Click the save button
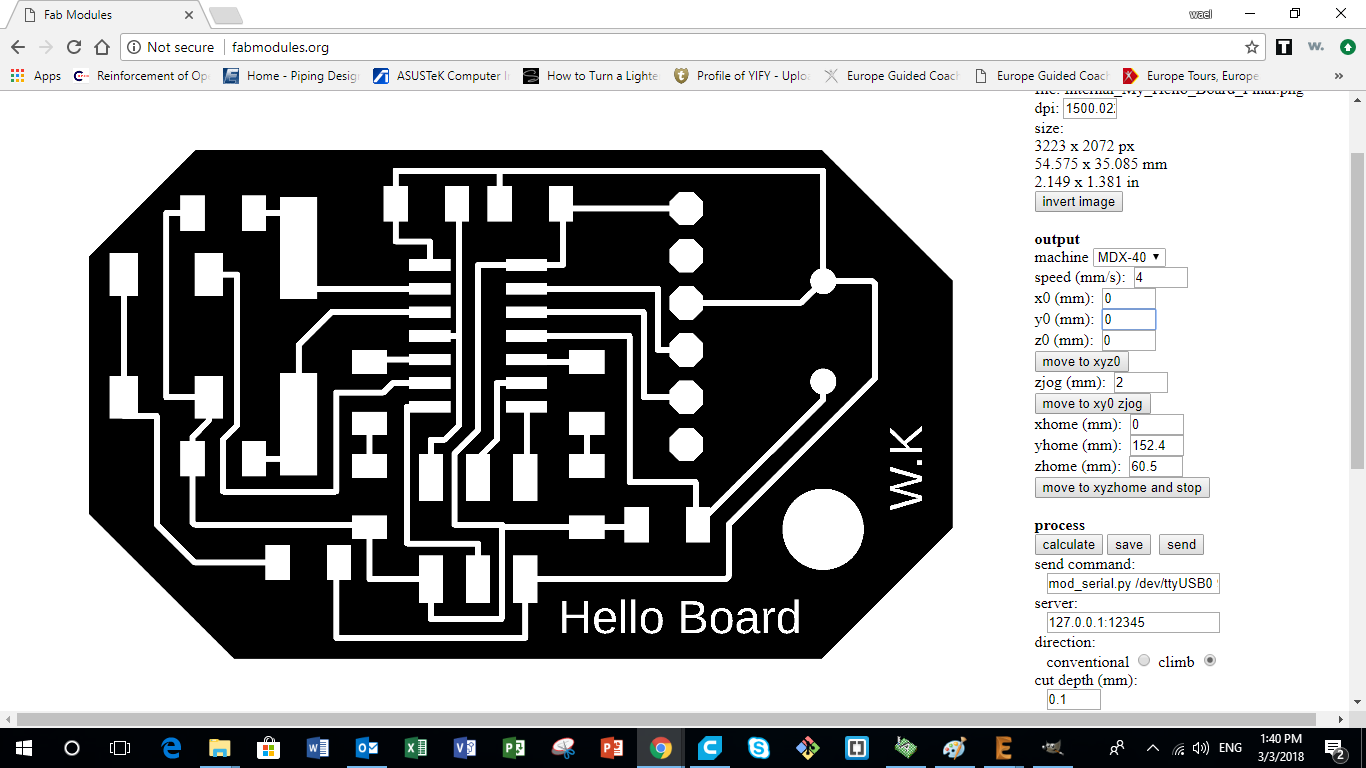1366x768 pixels. (1129, 544)
